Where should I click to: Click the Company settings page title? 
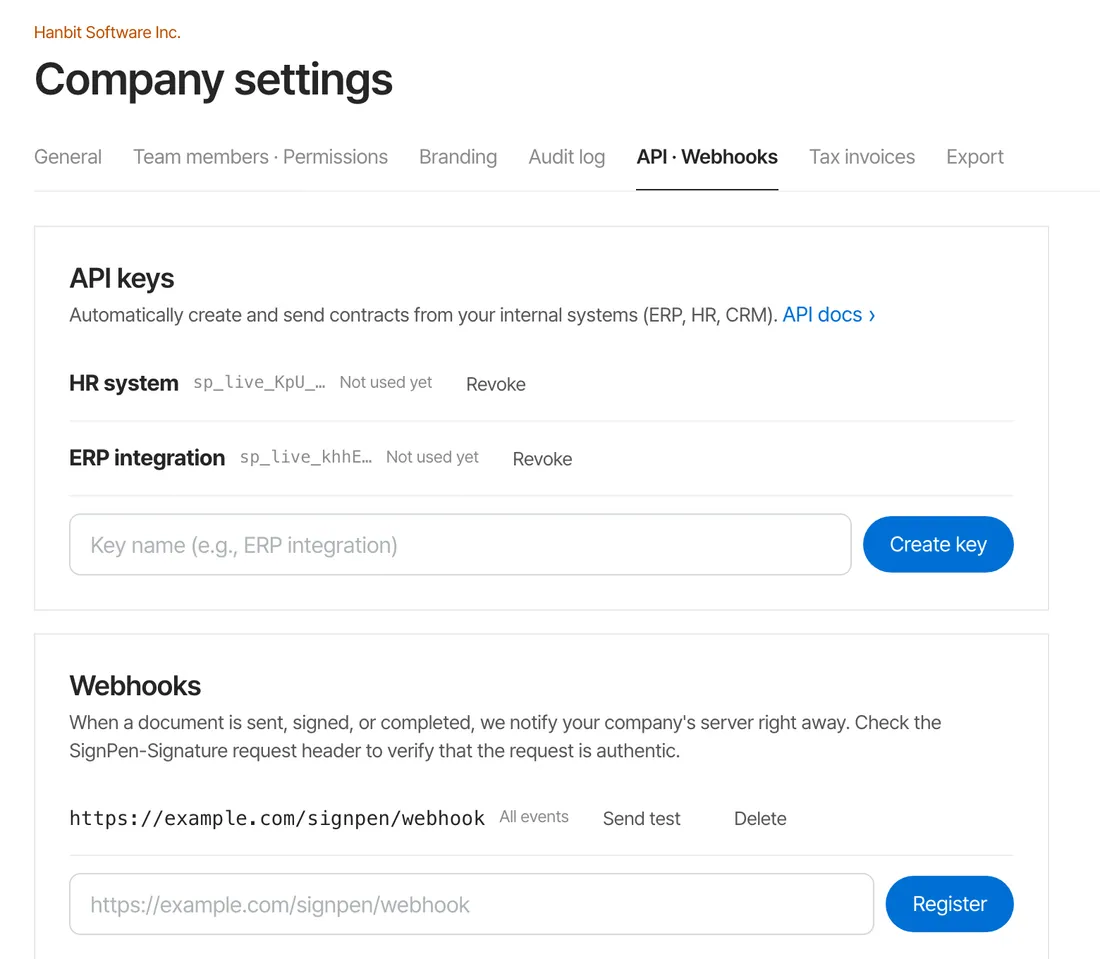tap(213, 79)
